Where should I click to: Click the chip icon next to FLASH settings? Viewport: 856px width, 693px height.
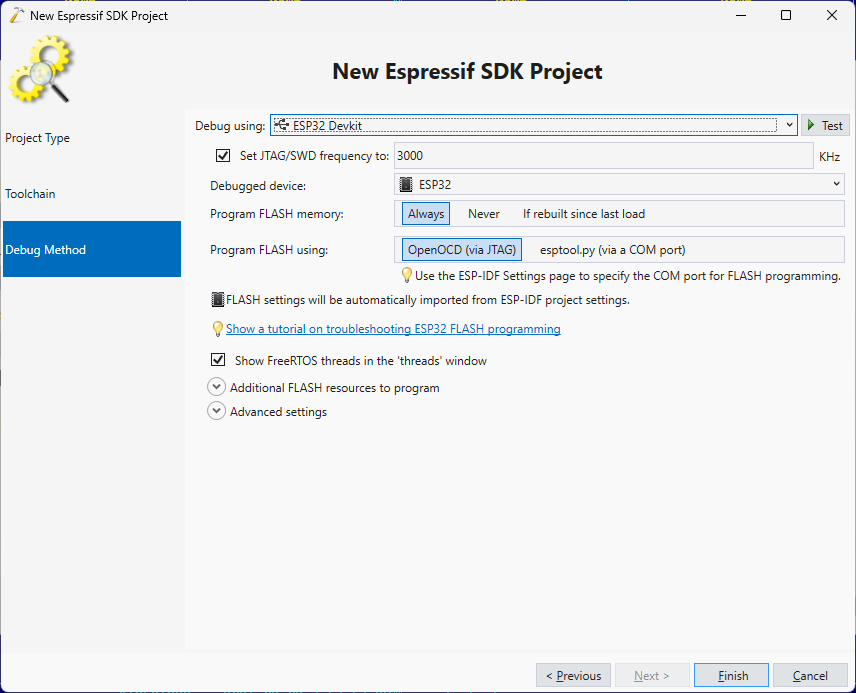pyautogui.click(x=217, y=300)
